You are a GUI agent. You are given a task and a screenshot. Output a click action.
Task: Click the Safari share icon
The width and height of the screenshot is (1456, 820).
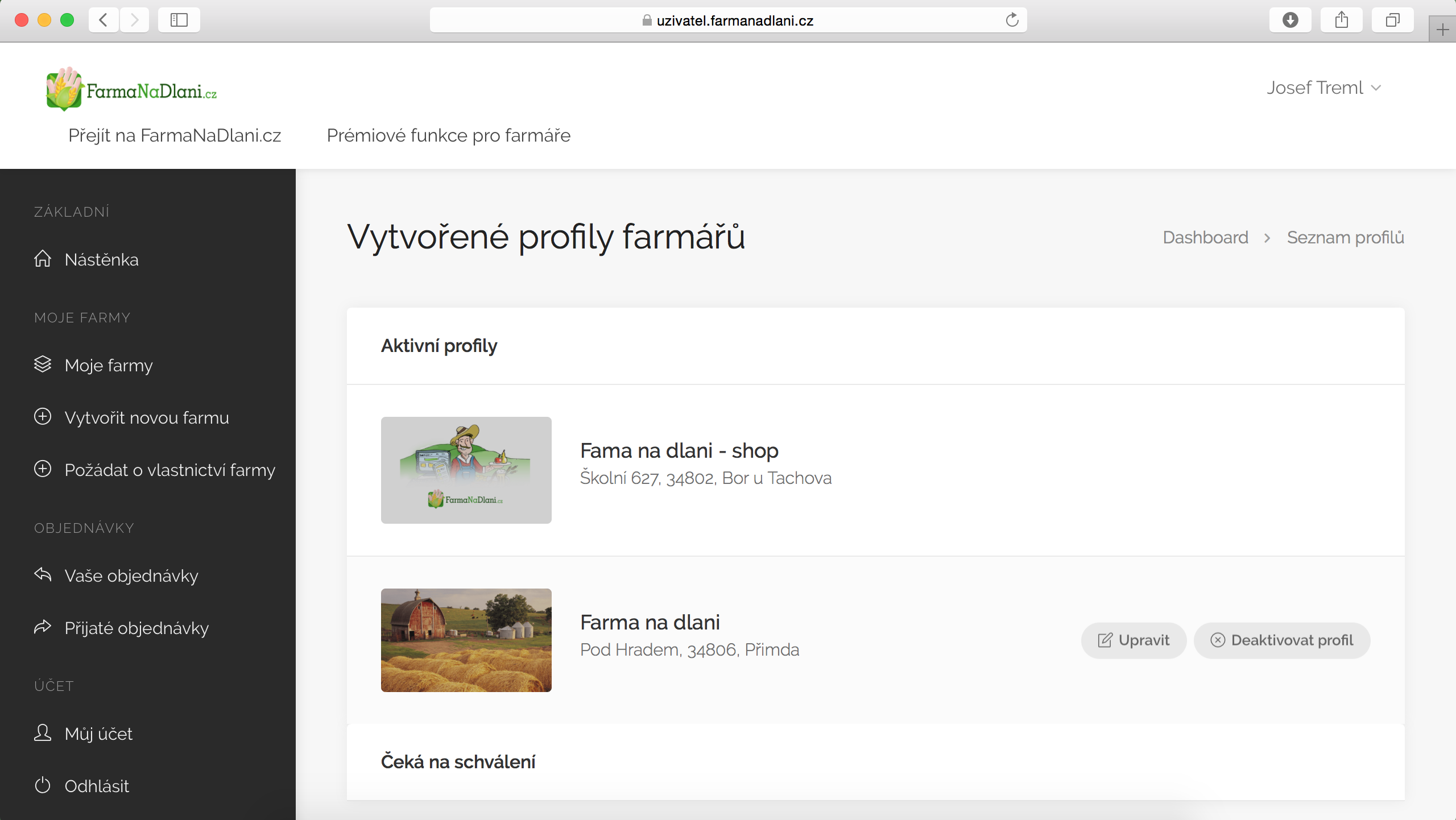(1341, 20)
